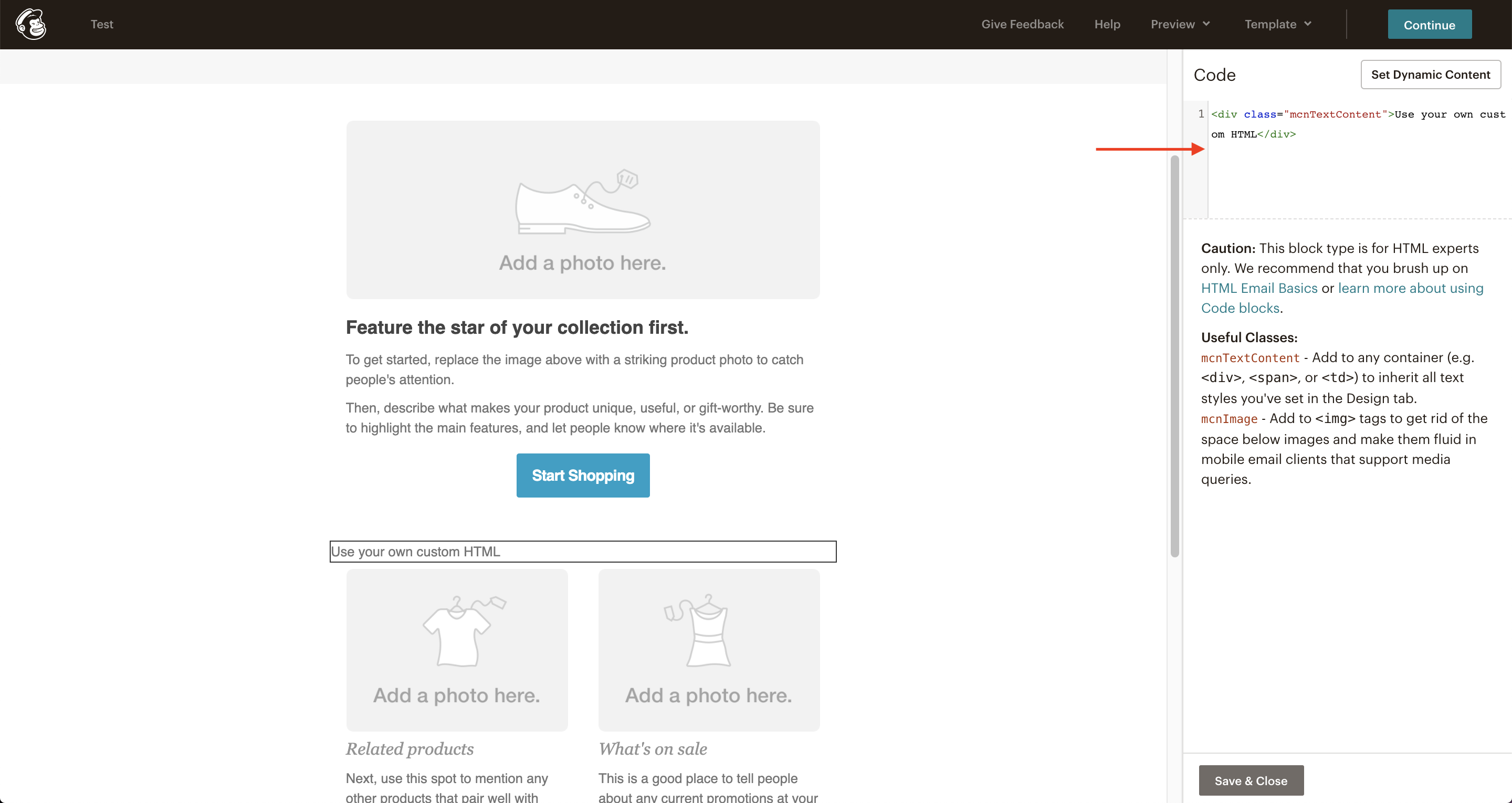The image size is (1512, 803).
Task: Expand the Preview dropdown menu
Action: 1180,24
